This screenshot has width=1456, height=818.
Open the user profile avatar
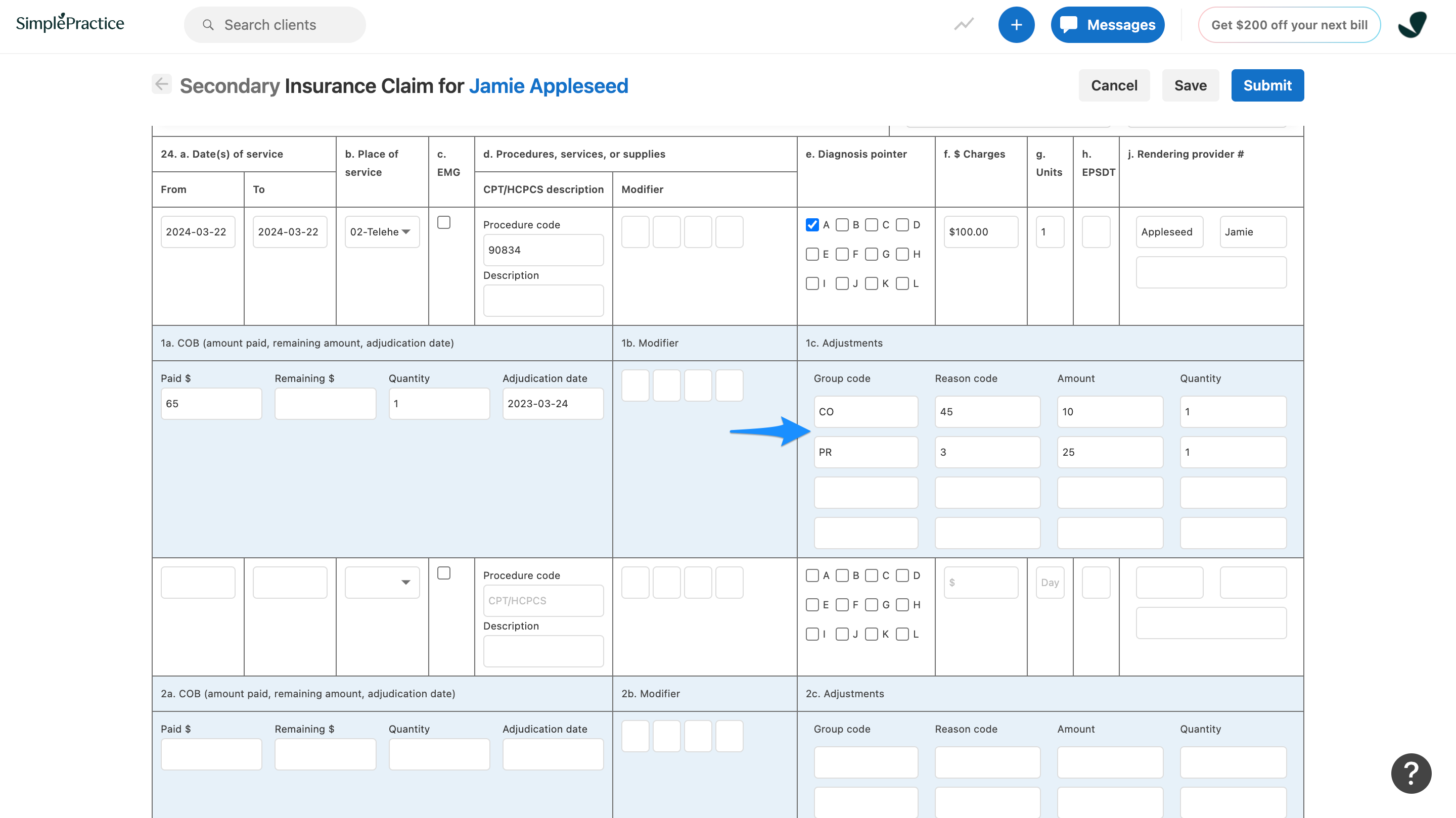point(1412,25)
